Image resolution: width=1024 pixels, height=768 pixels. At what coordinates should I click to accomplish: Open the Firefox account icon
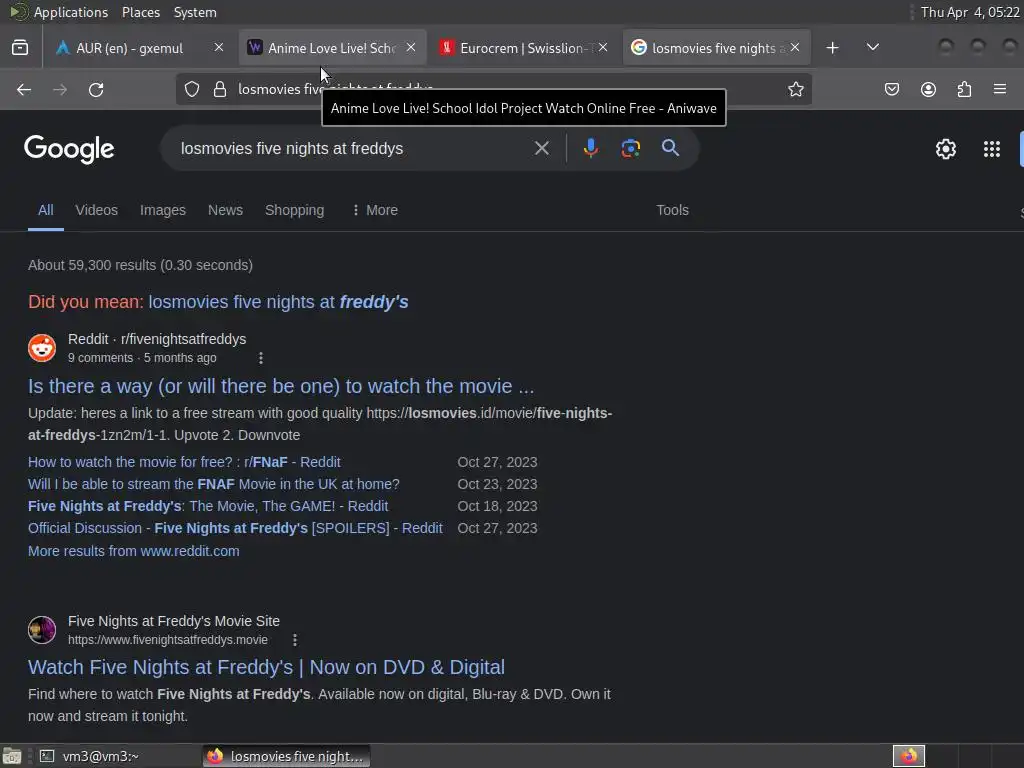pos(928,89)
